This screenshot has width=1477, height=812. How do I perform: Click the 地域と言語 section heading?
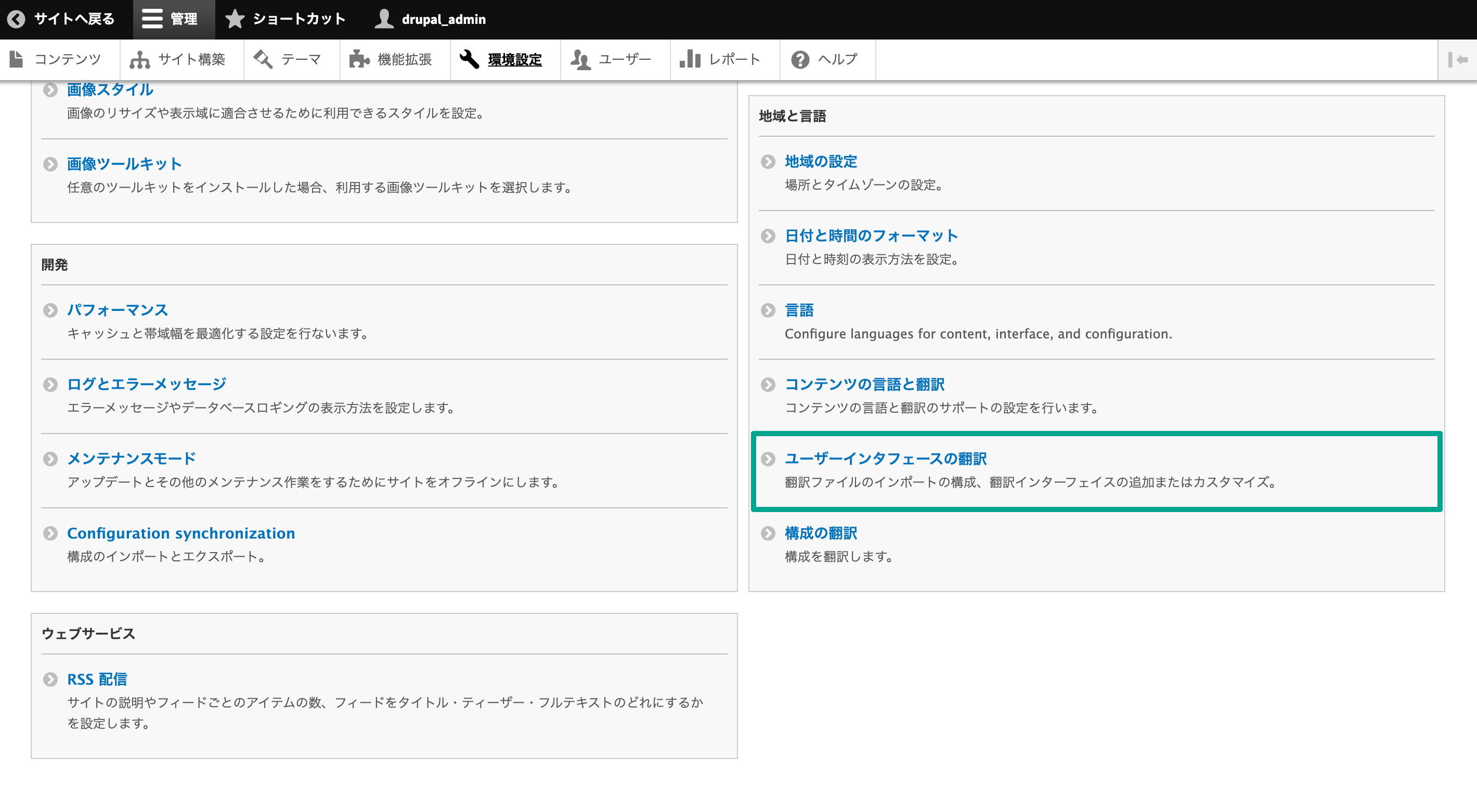coord(793,116)
